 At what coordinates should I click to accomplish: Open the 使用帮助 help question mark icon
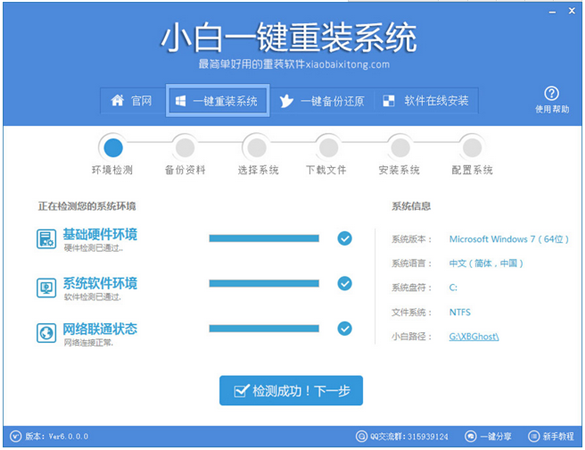(x=551, y=93)
